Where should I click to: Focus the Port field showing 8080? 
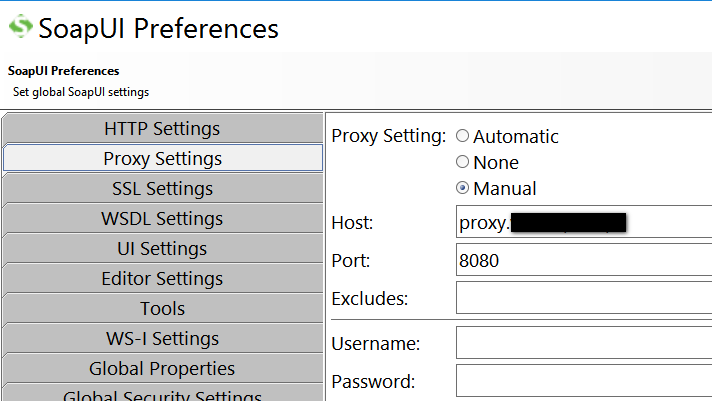[x=583, y=260]
